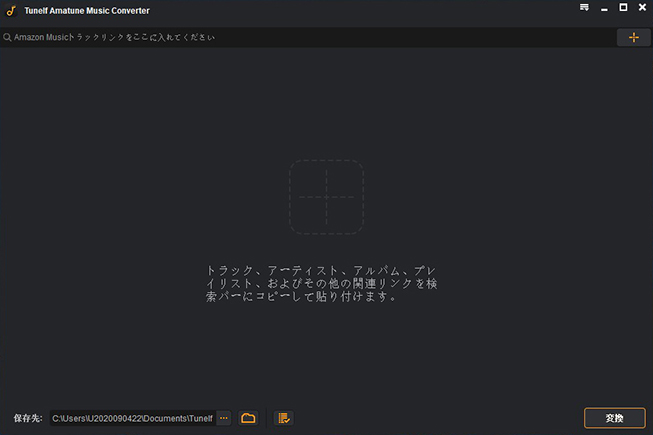
Task: Minimize the Tunelf window
Action: pos(604,8)
